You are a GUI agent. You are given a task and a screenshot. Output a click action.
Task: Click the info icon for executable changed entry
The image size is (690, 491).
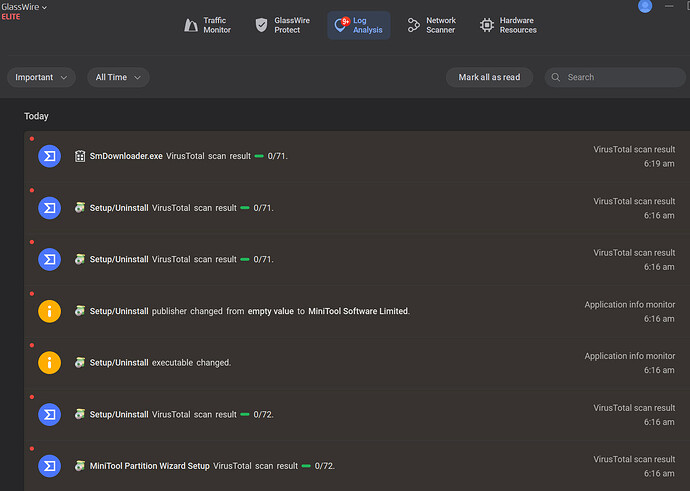click(49, 362)
